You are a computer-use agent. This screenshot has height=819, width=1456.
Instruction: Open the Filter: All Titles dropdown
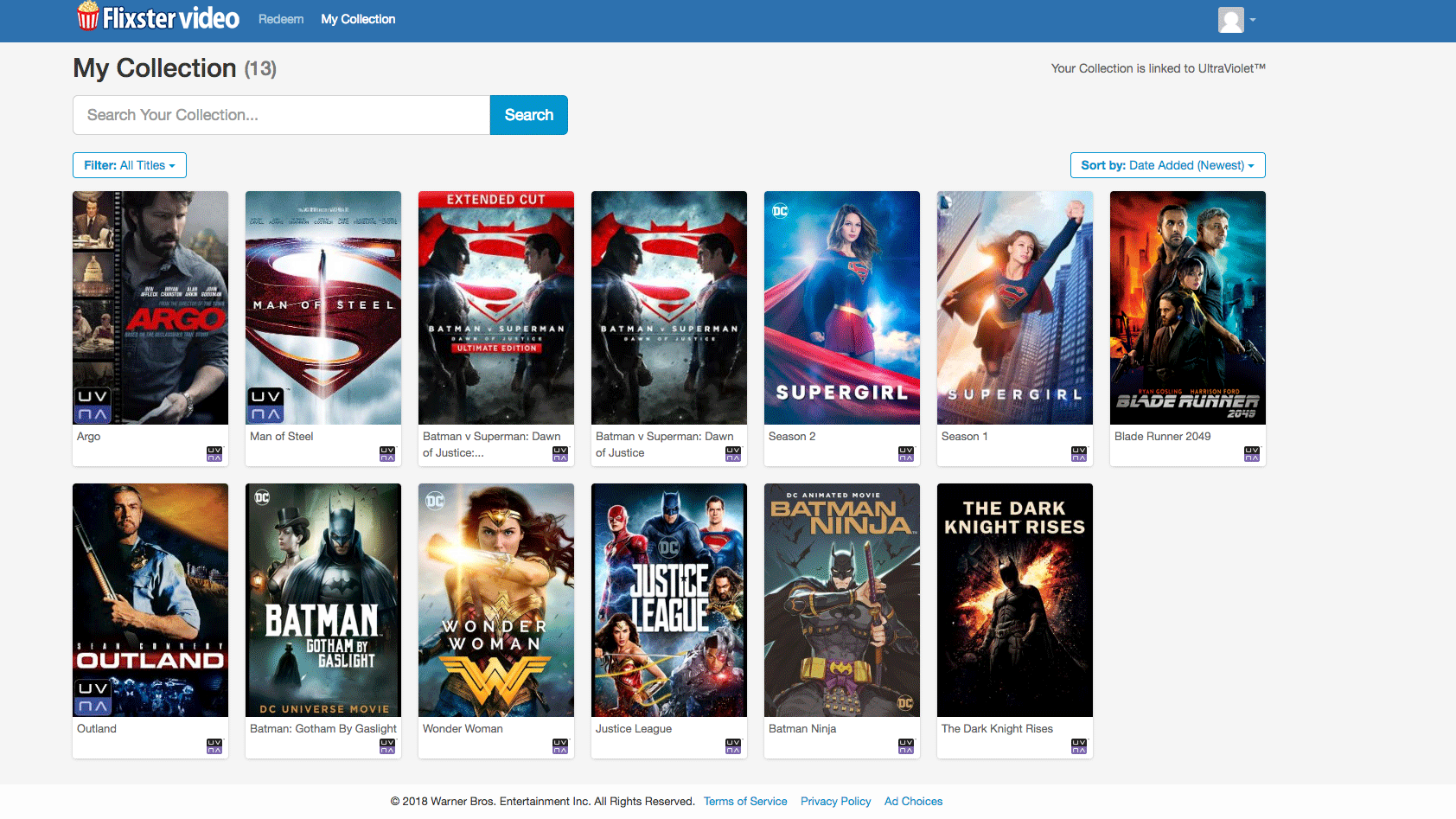129,164
